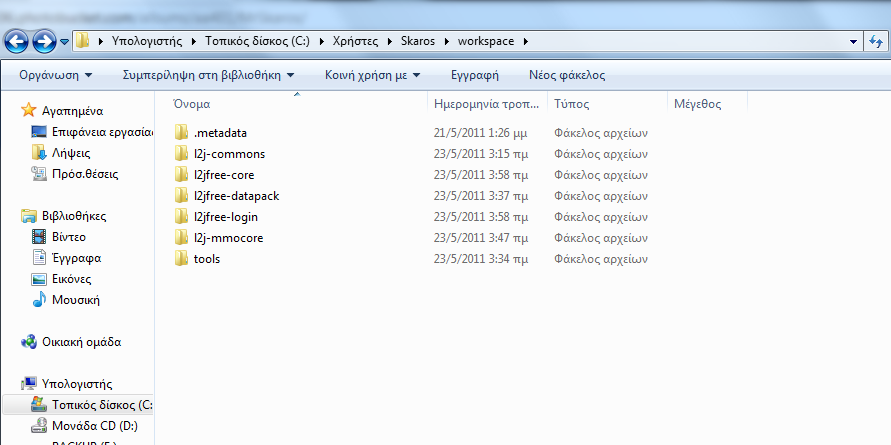This screenshot has width=891, height=445.
Task: Open the recent pages history arrow
Action: point(64,41)
